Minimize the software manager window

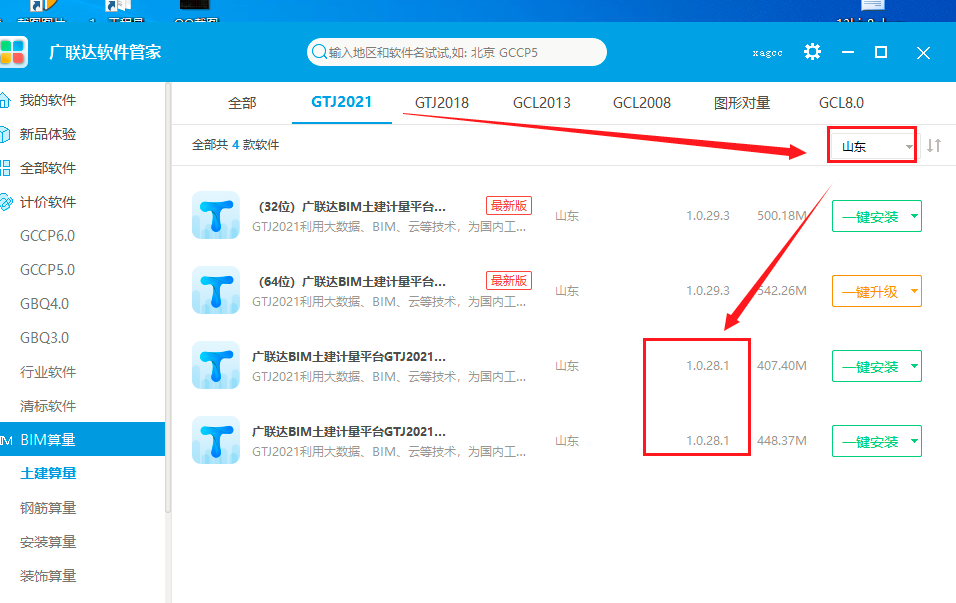848,52
